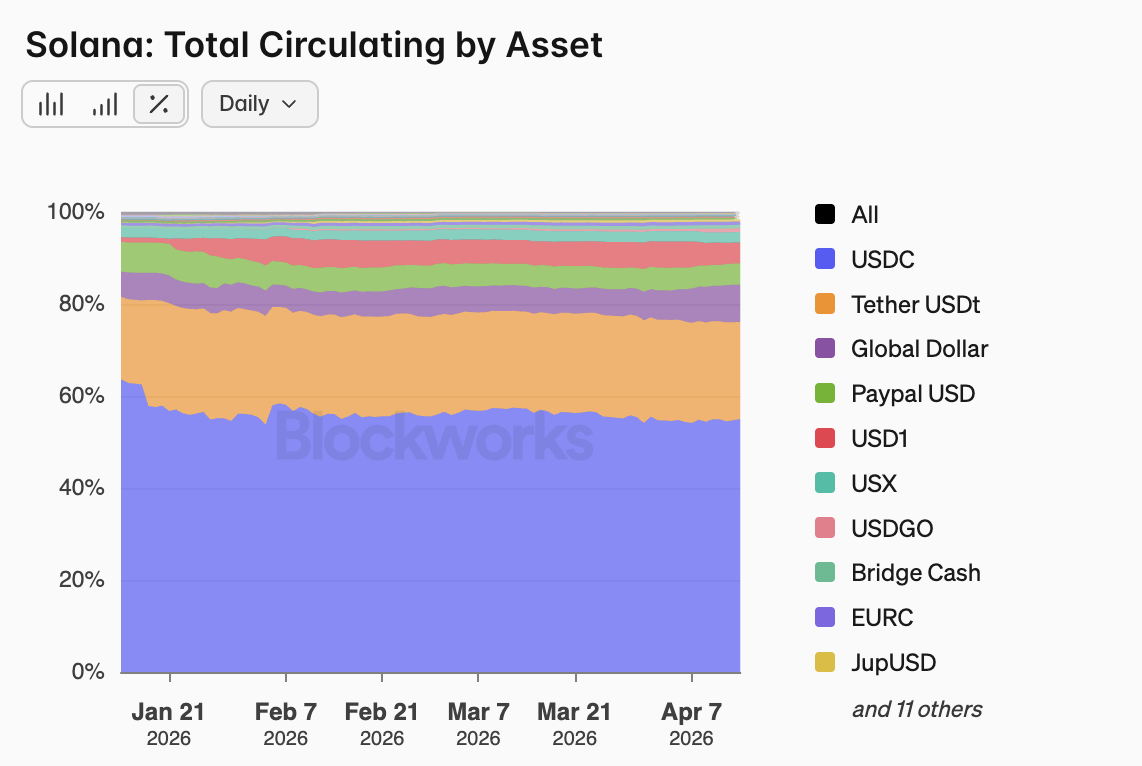This screenshot has height=766, width=1142.
Task: Open the Daily interval dropdown
Action: (x=259, y=103)
